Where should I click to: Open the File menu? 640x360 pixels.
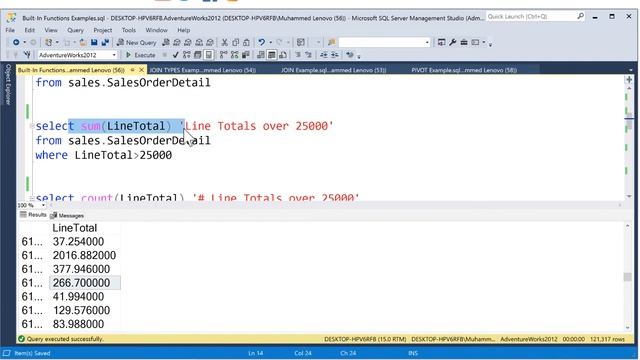pyautogui.click(x=10, y=30)
